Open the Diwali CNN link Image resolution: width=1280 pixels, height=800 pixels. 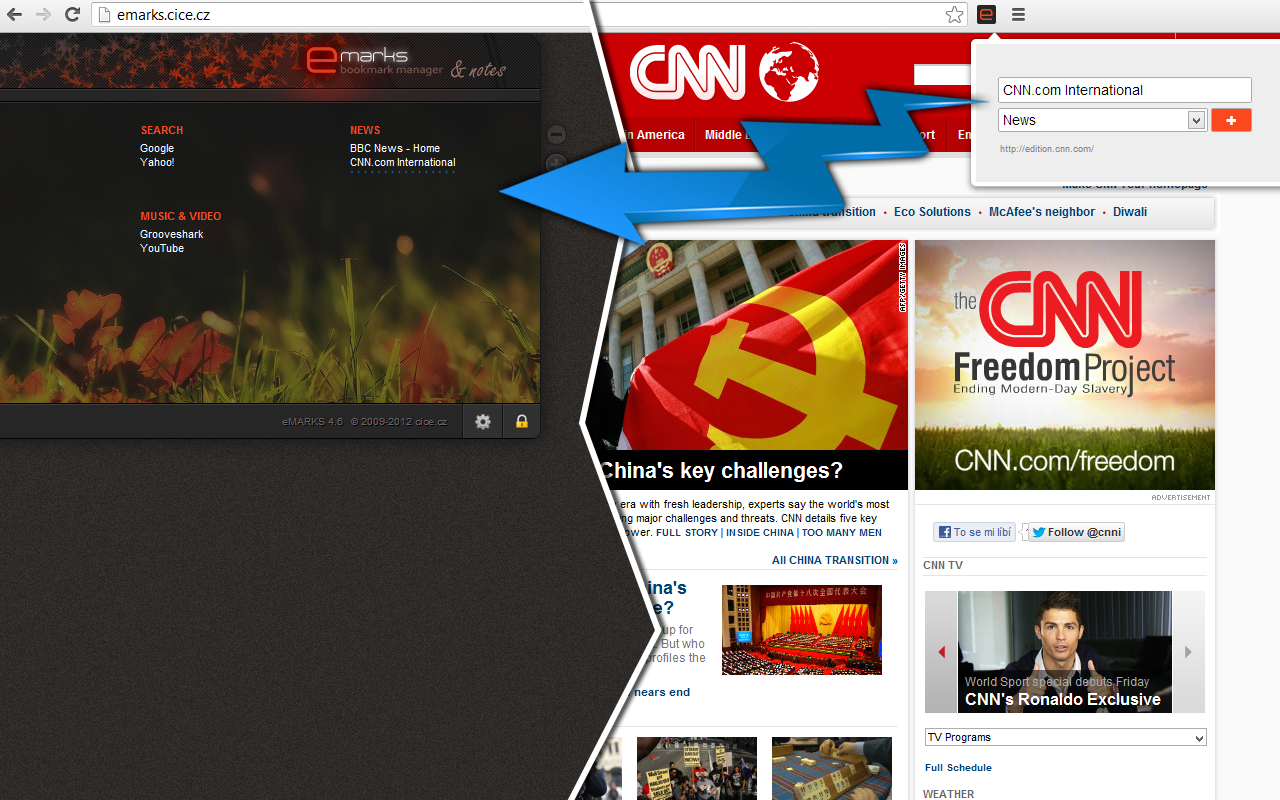click(x=1130, y=212)
